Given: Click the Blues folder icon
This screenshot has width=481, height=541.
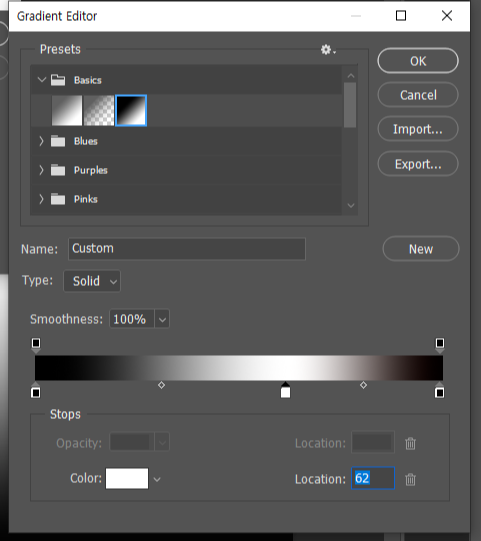Looking at the screenshot, I should tap(58, 141).
